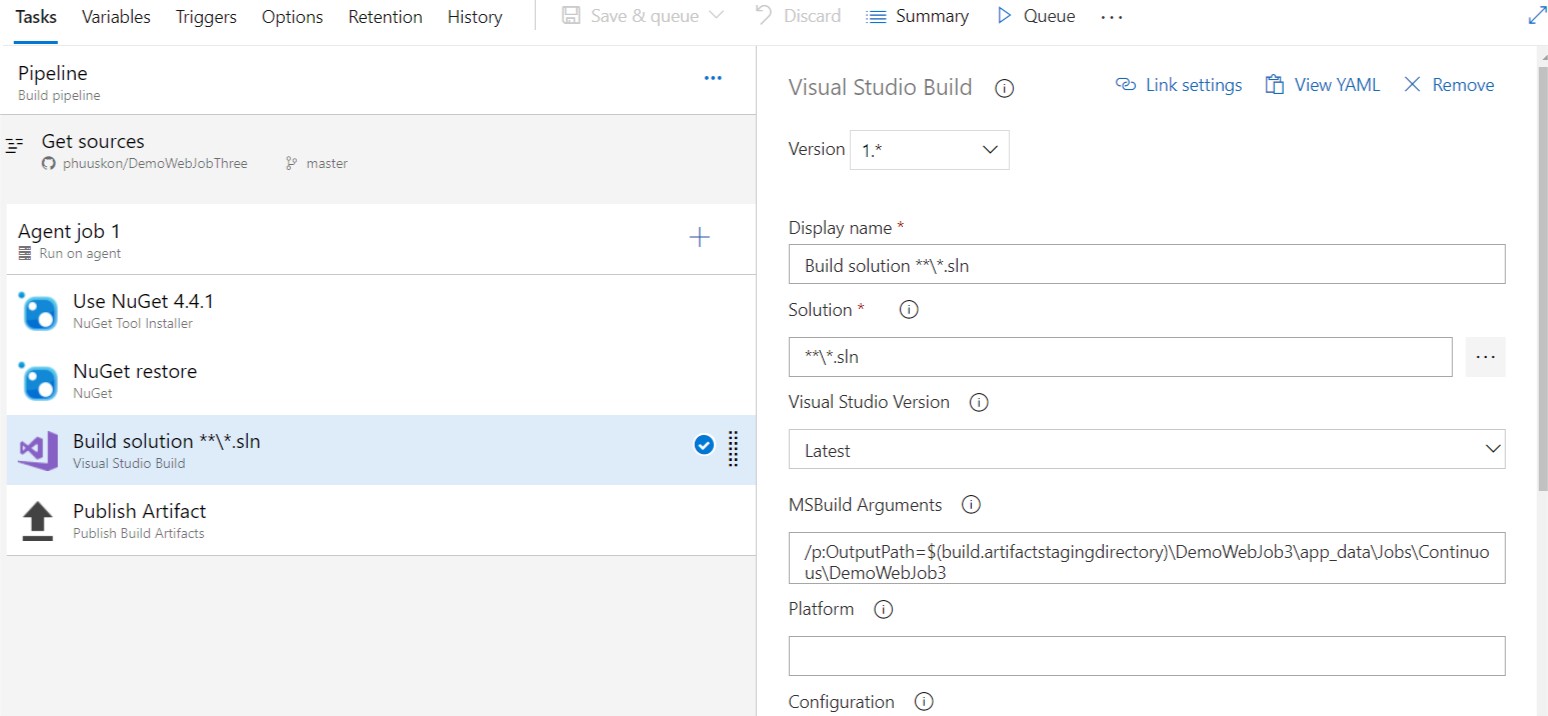Go to the Options tab
The width and height of the screenshot is (1548, 716).
[292, 17]
